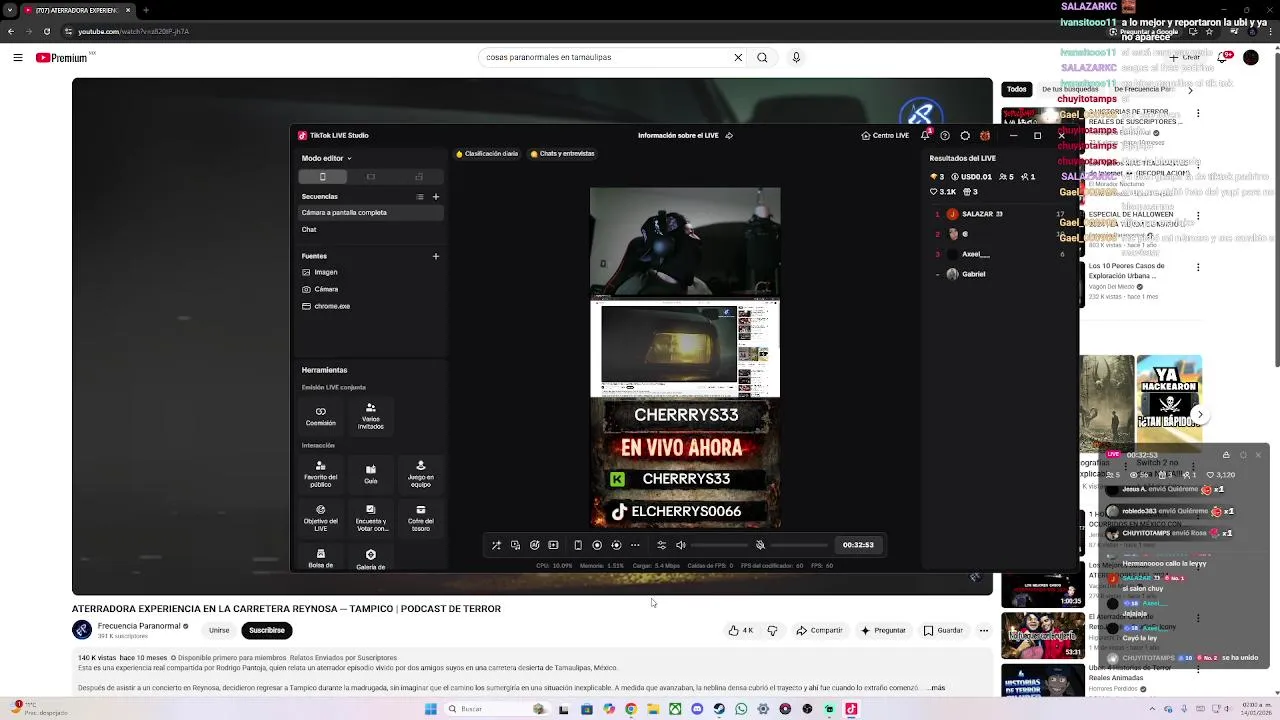Select the Todos filter chip
The width and height of the screenshot is (1280, 720).
point(1017,89)
